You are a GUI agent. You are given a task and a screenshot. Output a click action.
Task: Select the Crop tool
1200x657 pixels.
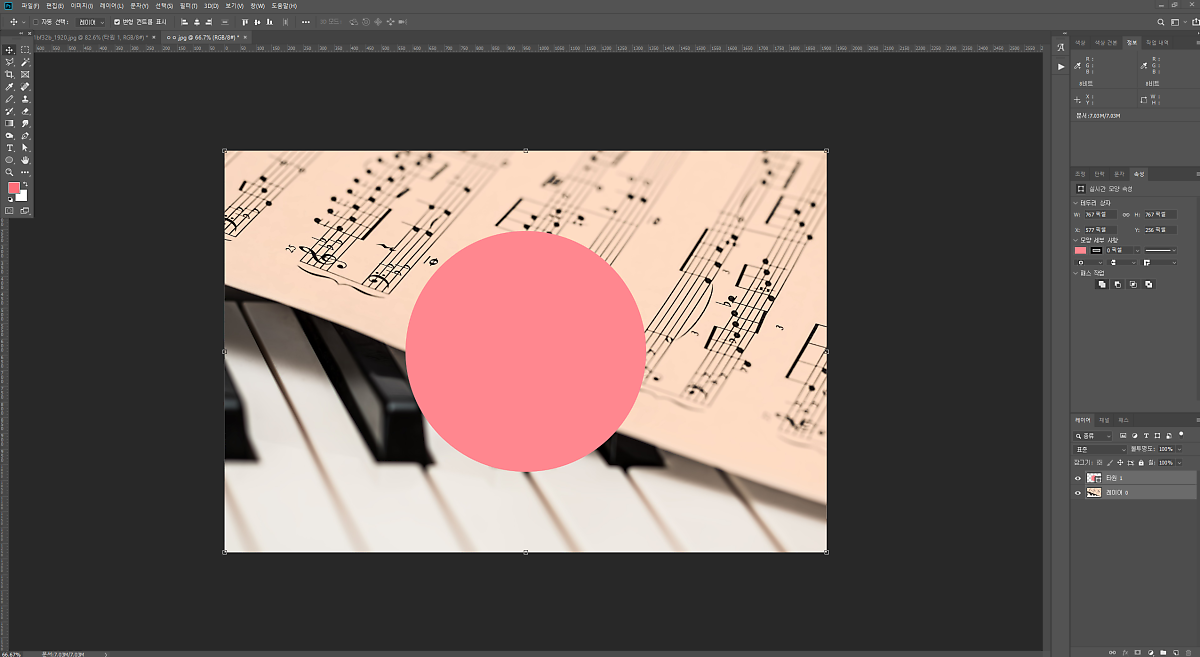click(x=10, y=74)
